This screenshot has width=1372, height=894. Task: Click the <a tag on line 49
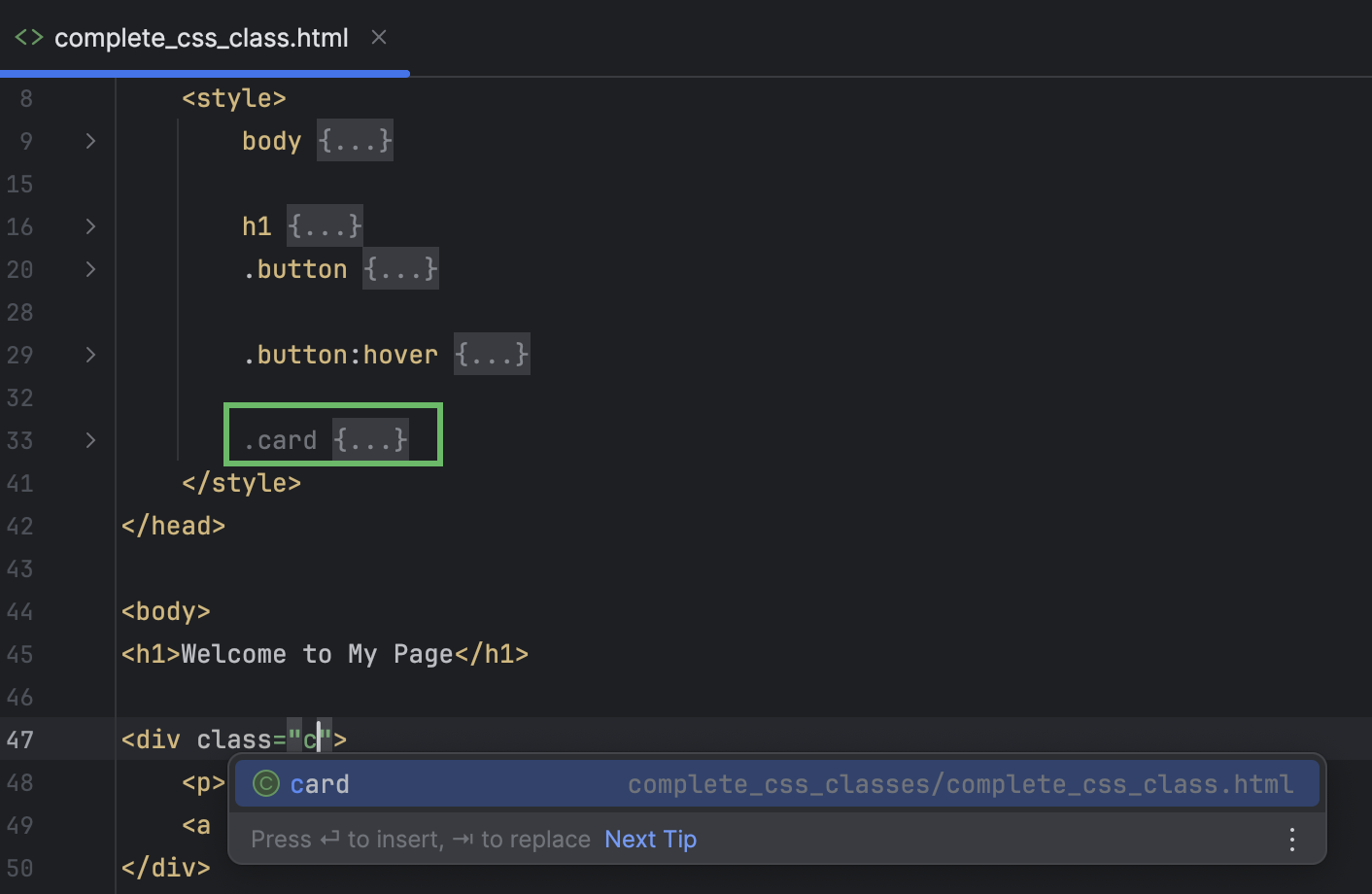196,825
